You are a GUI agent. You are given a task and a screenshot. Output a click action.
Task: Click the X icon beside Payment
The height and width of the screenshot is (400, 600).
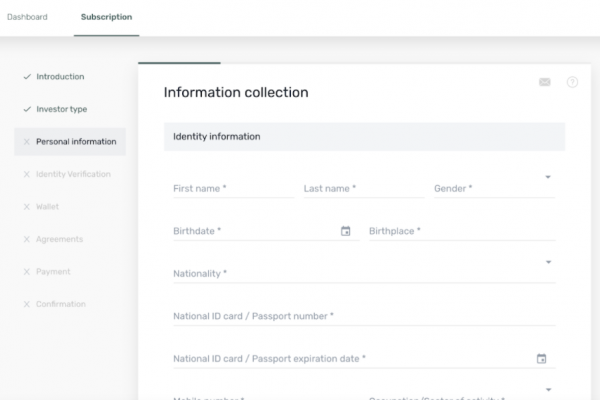[x=26, y=272]
